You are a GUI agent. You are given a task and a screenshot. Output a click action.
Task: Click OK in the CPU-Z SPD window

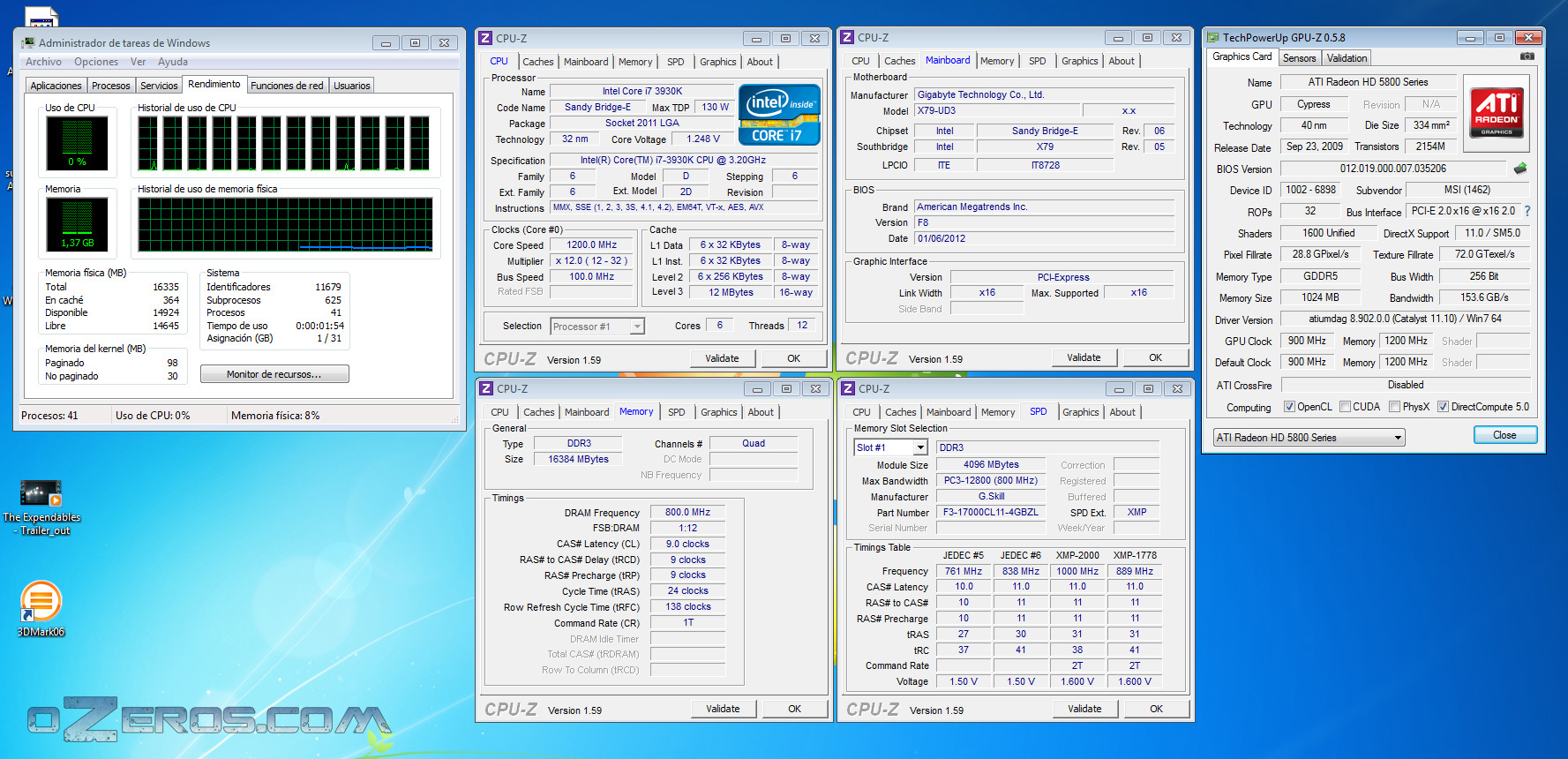[1157, 709]
